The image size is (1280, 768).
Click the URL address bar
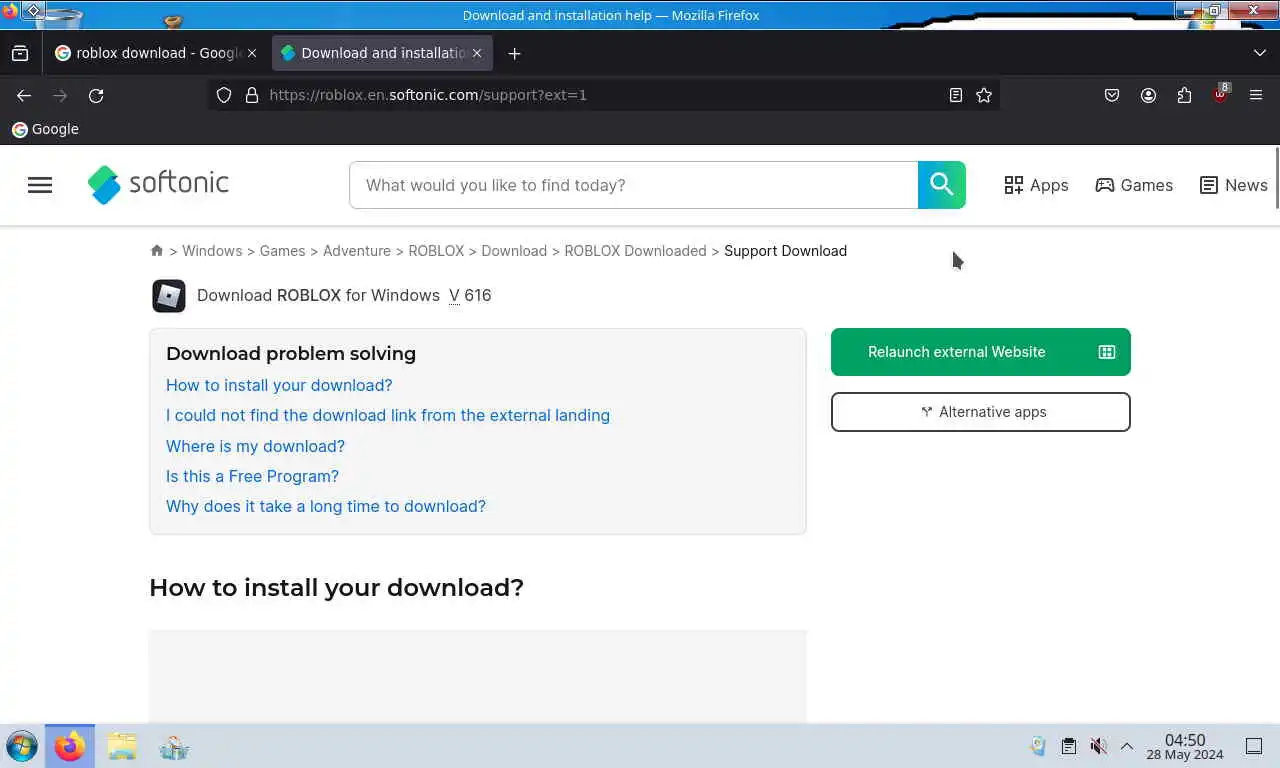click(604, 95)
